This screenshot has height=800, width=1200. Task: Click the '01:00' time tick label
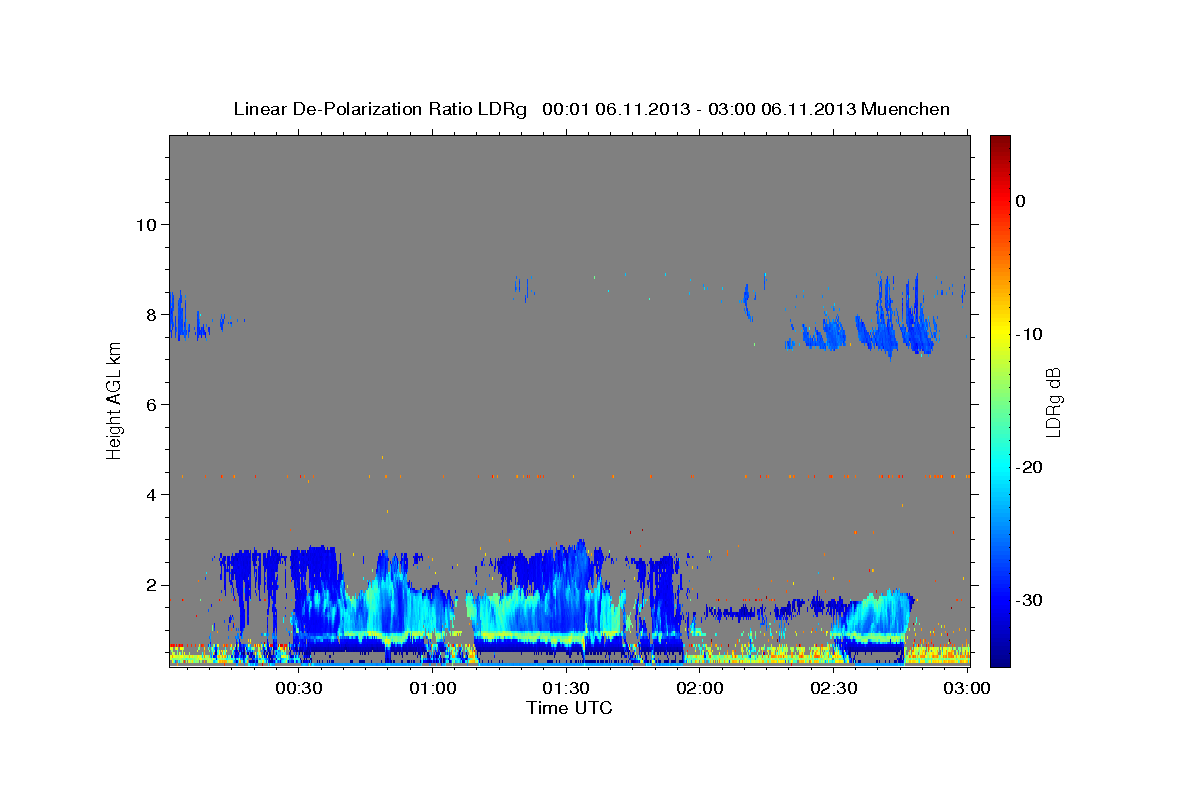(x=432, y=689)
